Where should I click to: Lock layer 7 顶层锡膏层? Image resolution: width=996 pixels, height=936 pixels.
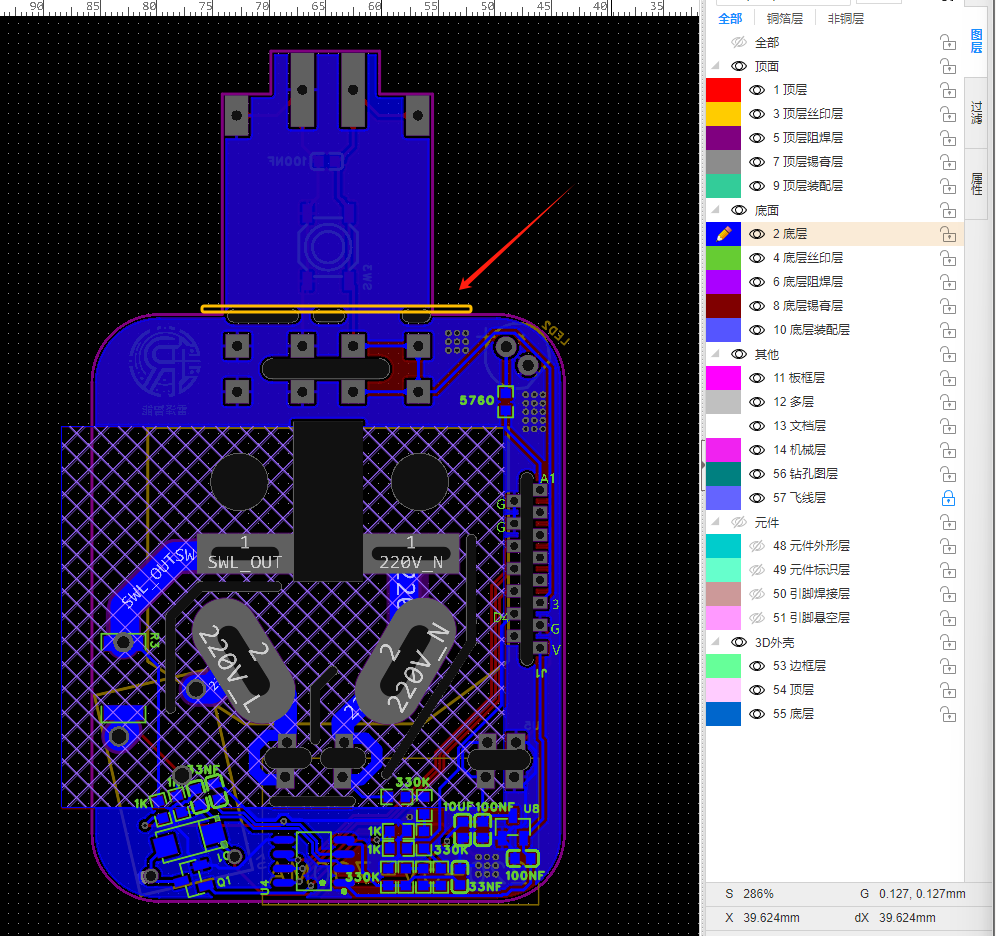tap(948, 163)
